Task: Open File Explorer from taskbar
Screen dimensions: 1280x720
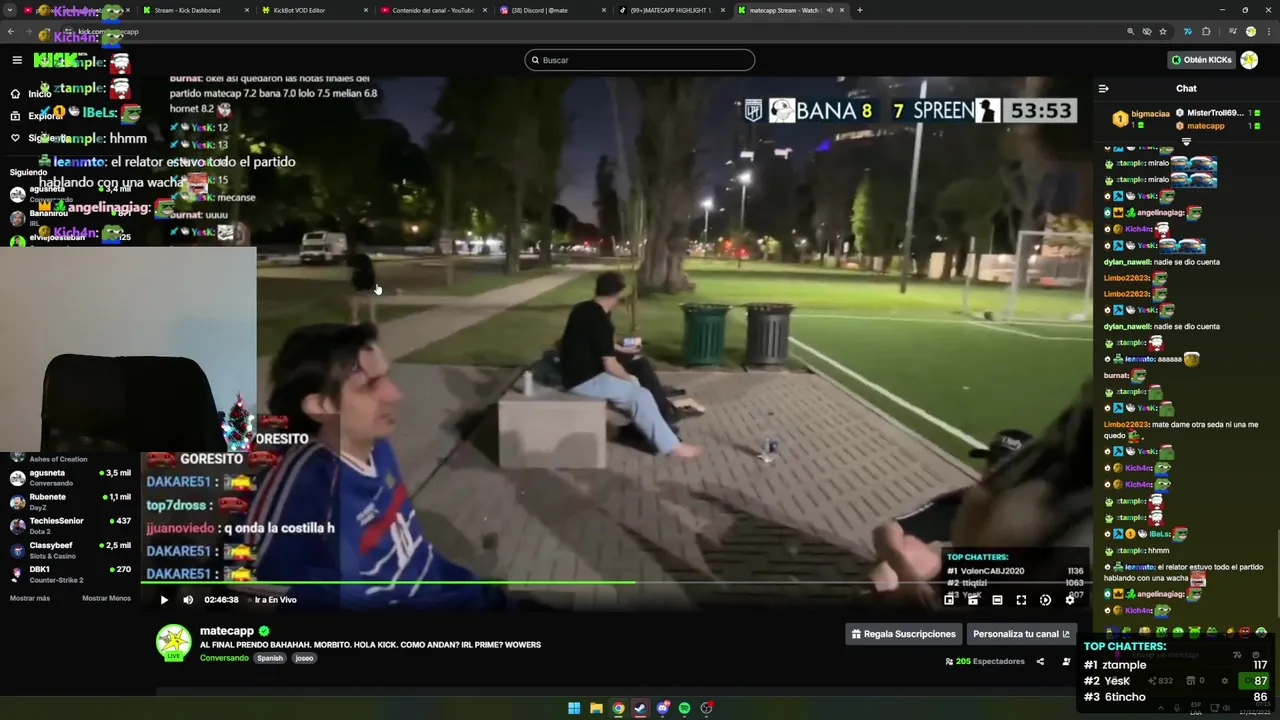Action: pos(596,708)
